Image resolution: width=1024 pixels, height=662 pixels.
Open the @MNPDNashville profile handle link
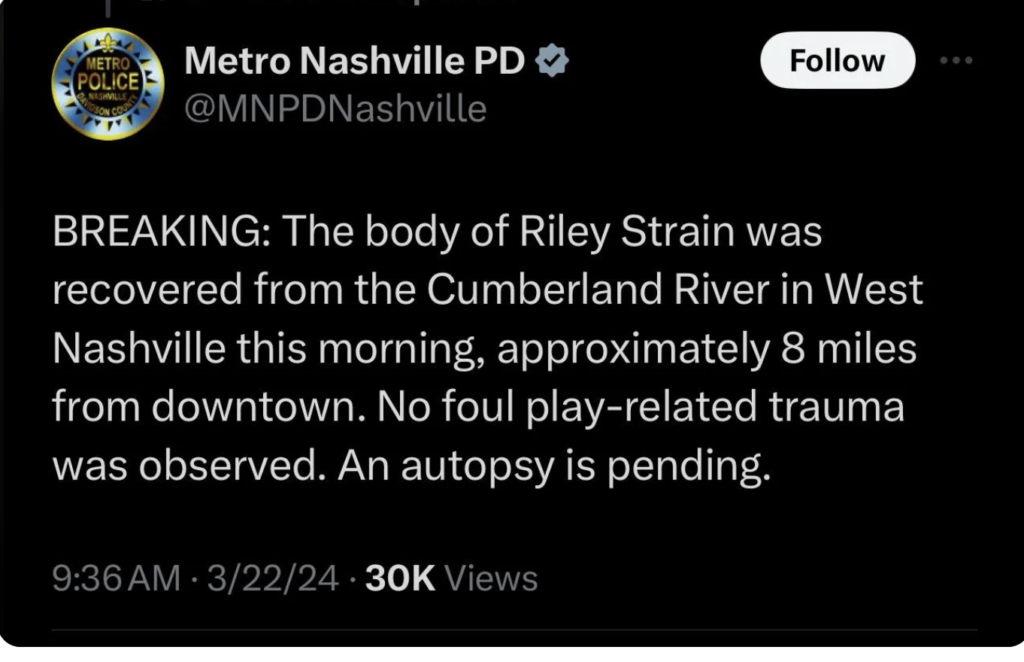point(334,108)
